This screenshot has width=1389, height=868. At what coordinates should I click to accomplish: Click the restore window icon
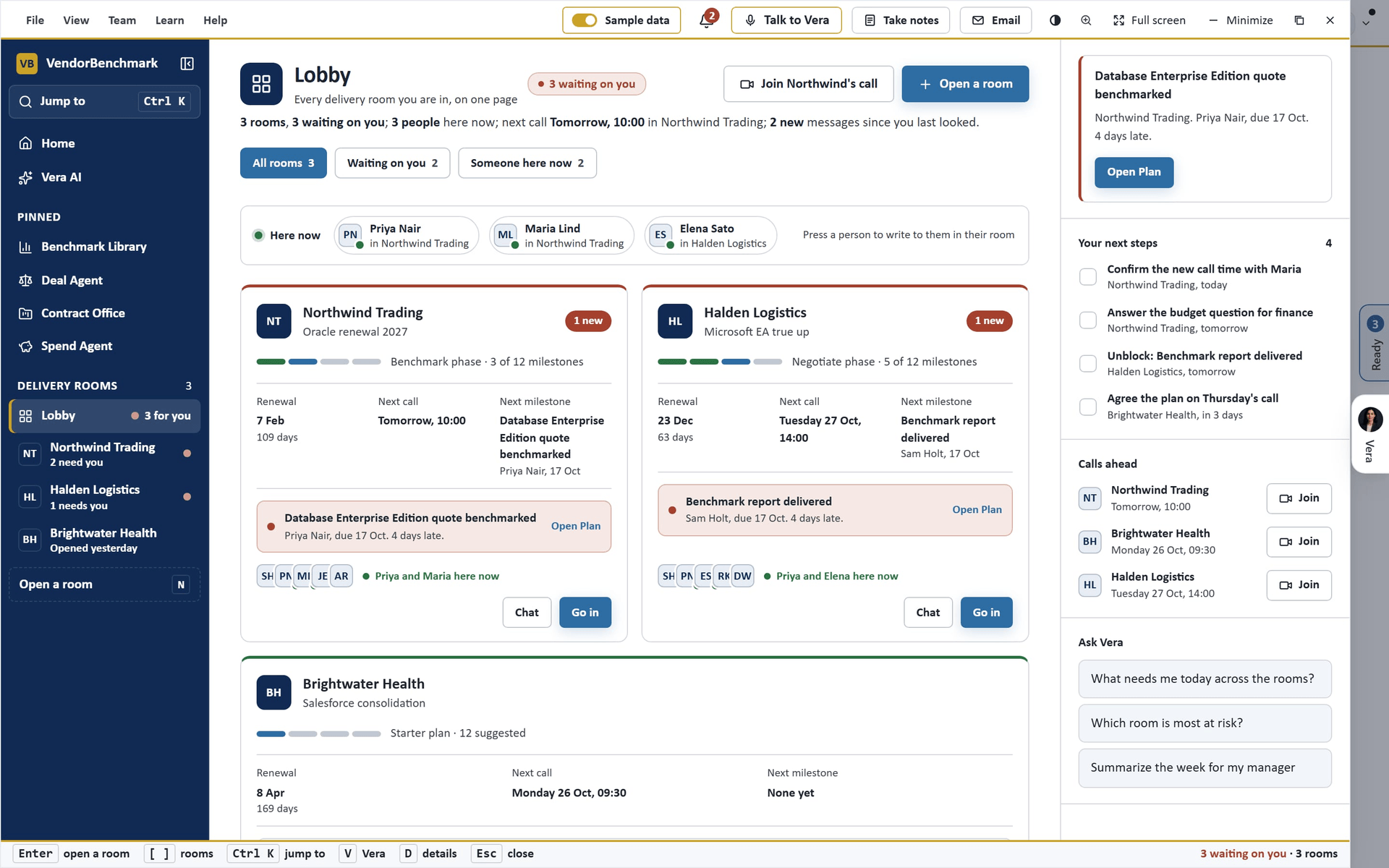pyautogui.click(x=1299, y=20)
